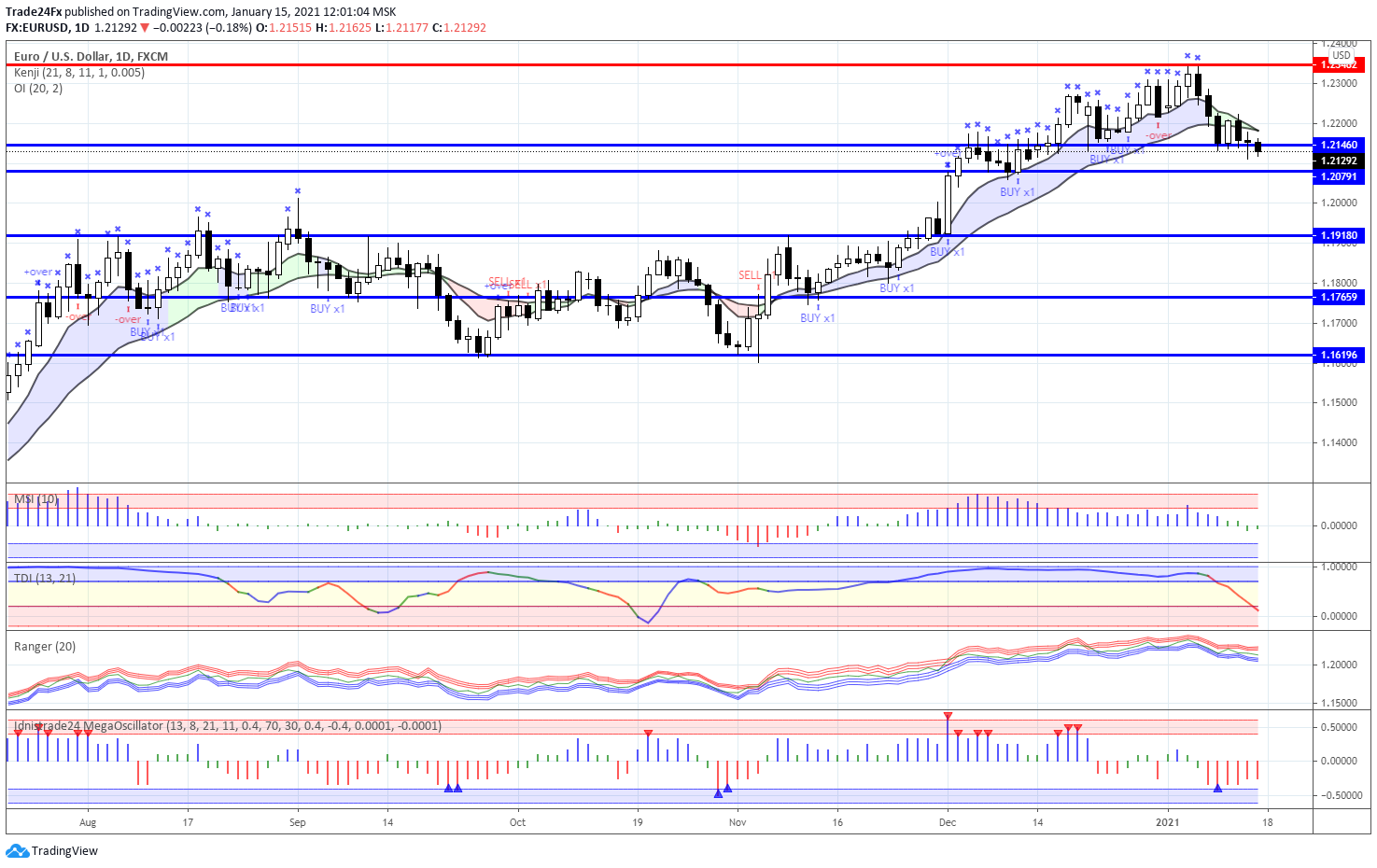
Task: Click the 0.50000 MegaOscillator scale value
Action: (1339, 727)
